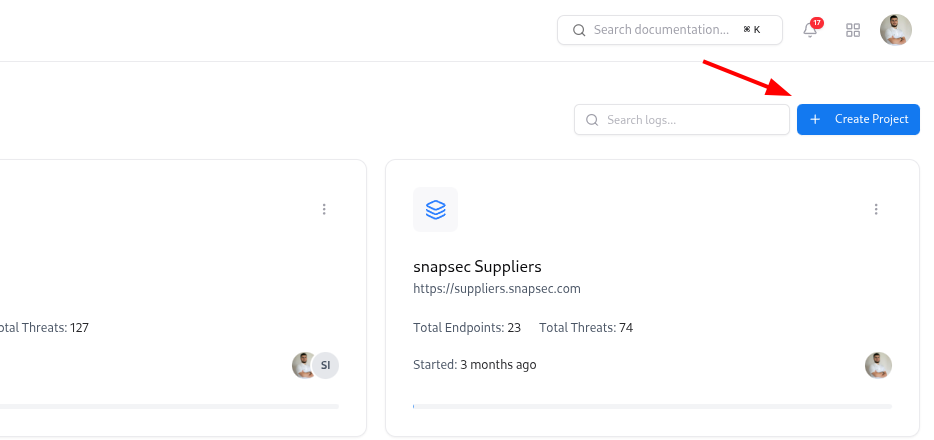
Task: Click the 'Started: 3 months ago' text
Action: coord(475,364)
